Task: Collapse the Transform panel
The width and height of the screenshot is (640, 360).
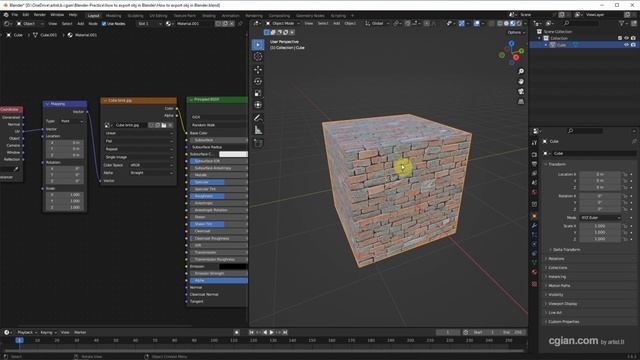Action: (x=556, y=164)
